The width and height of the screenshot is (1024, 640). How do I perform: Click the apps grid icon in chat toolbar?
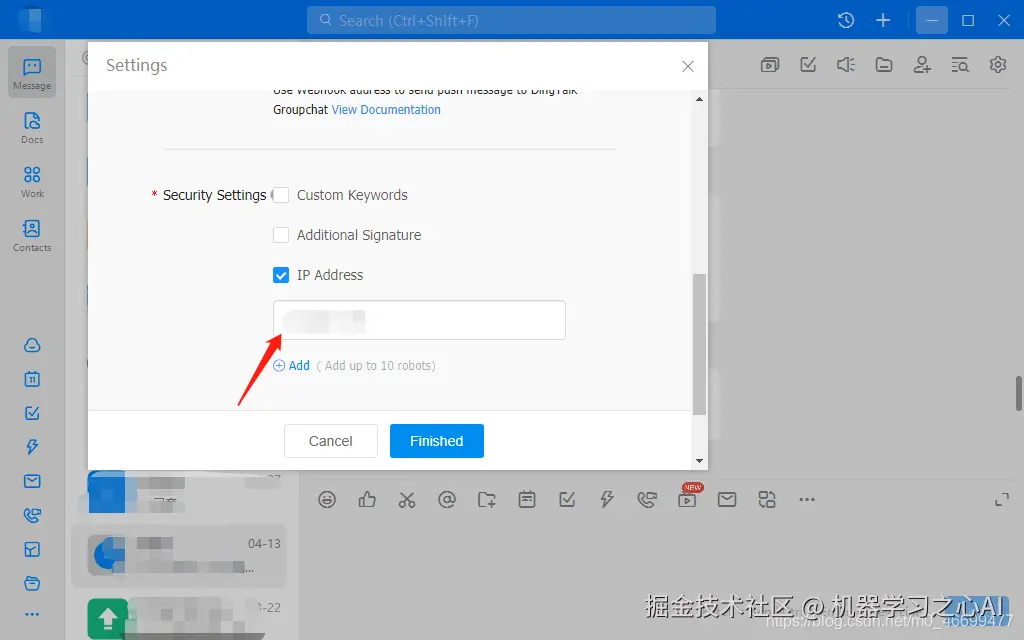pyautogui.click(x=767, y=500)
